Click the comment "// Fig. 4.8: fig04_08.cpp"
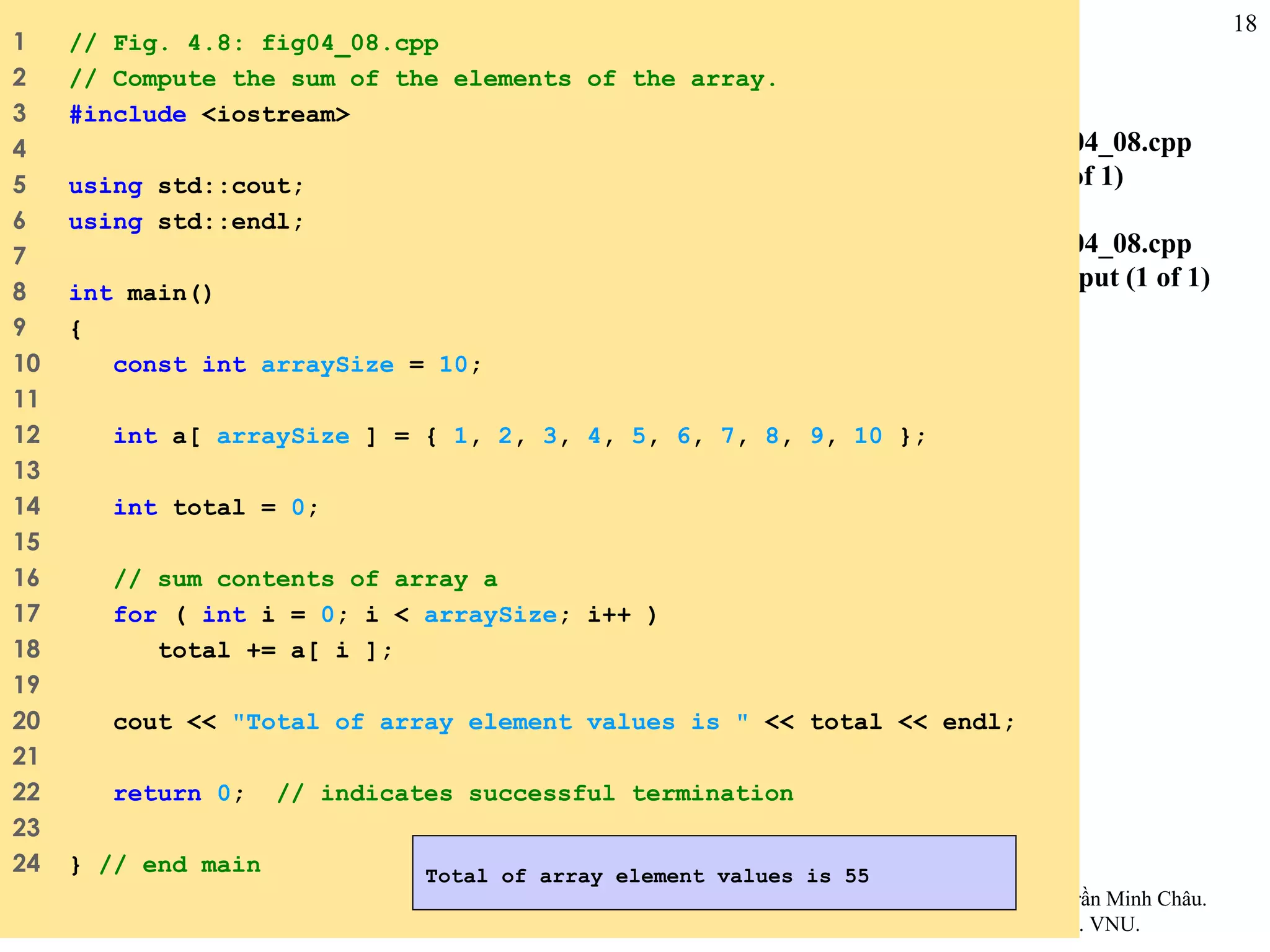This screenshot has height=952, width=1270. point(254,44)
